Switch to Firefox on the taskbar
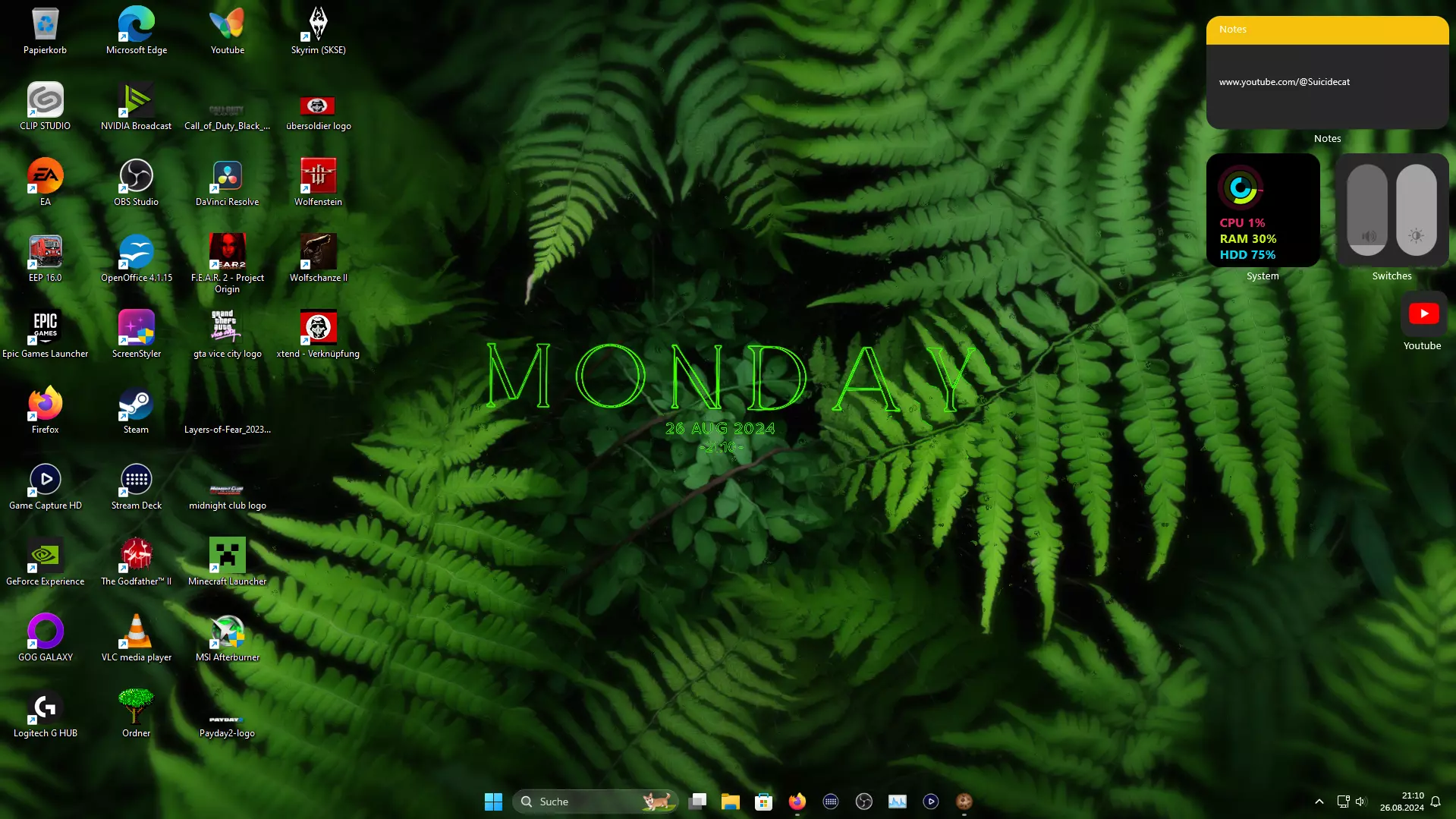The height and width of the screenshot is (819, 1456). (797, 802)
